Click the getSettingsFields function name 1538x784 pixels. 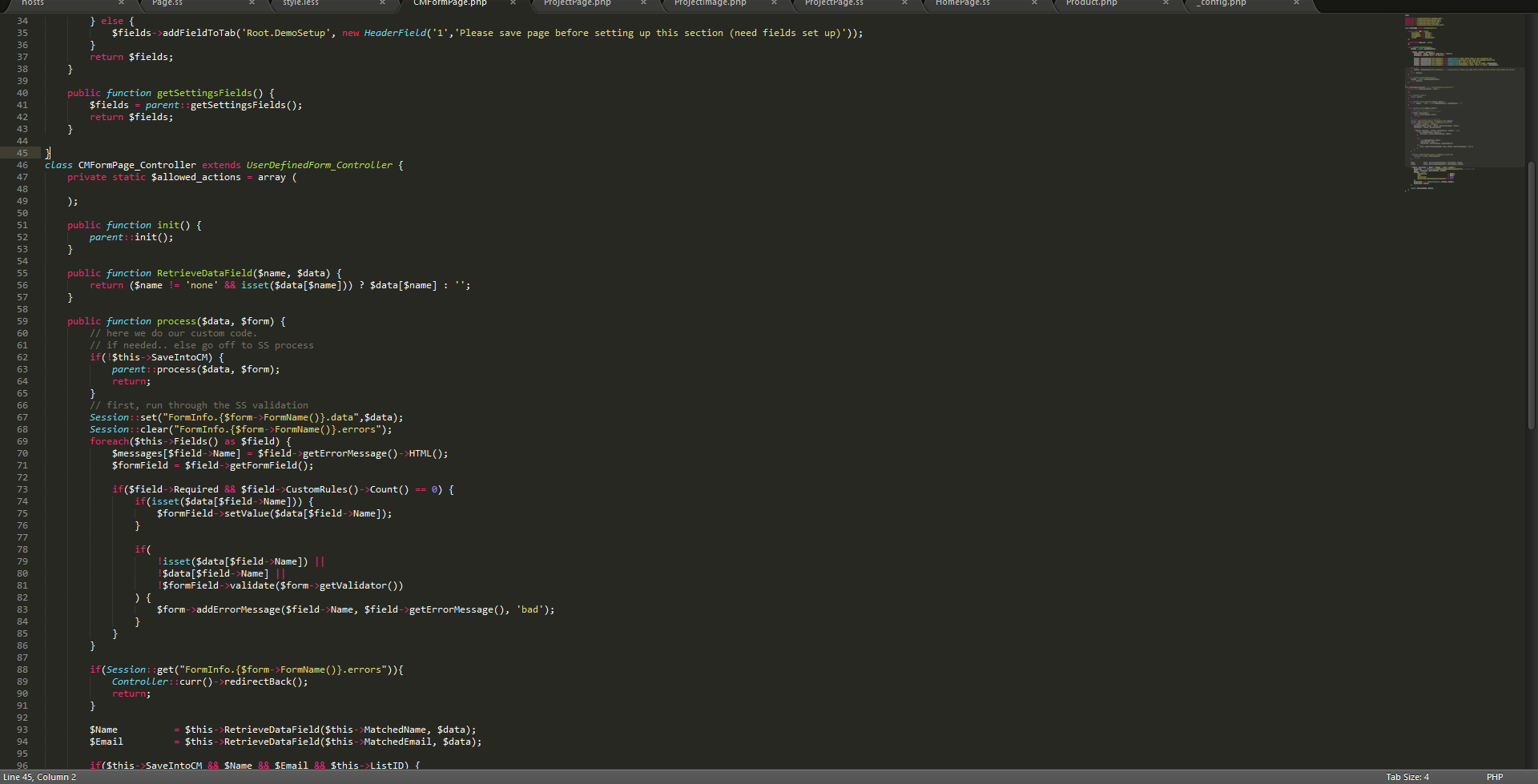tap(203, 92)
